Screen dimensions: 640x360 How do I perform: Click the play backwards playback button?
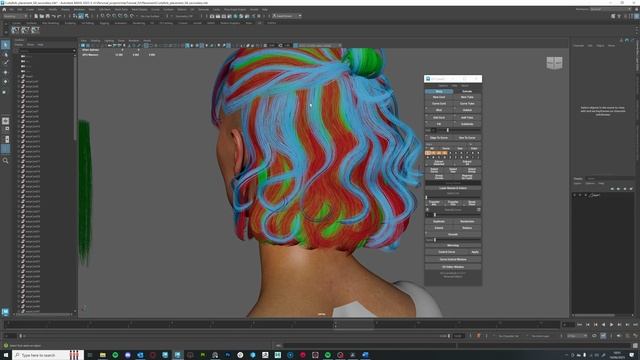click(x=603, y=324)
